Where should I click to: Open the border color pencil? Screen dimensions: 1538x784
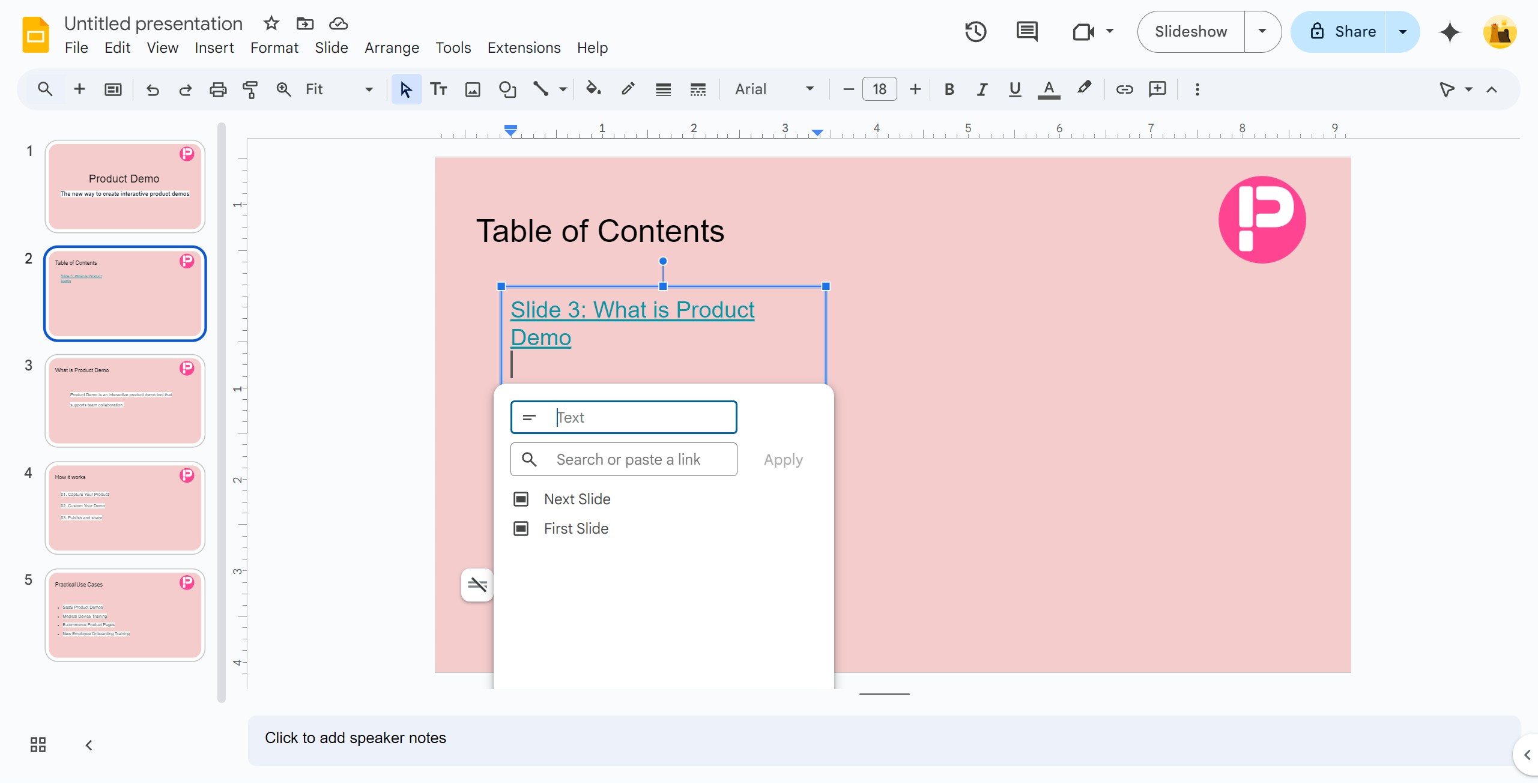pyautogui.click(x=628, y=89)
